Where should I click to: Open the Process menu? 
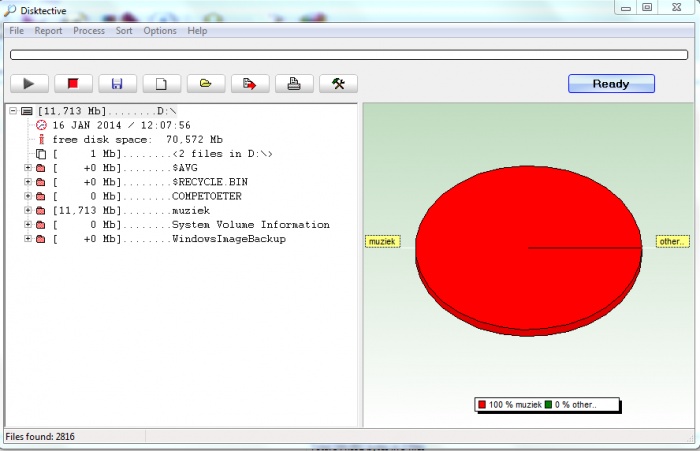click(x=89, y=31)
